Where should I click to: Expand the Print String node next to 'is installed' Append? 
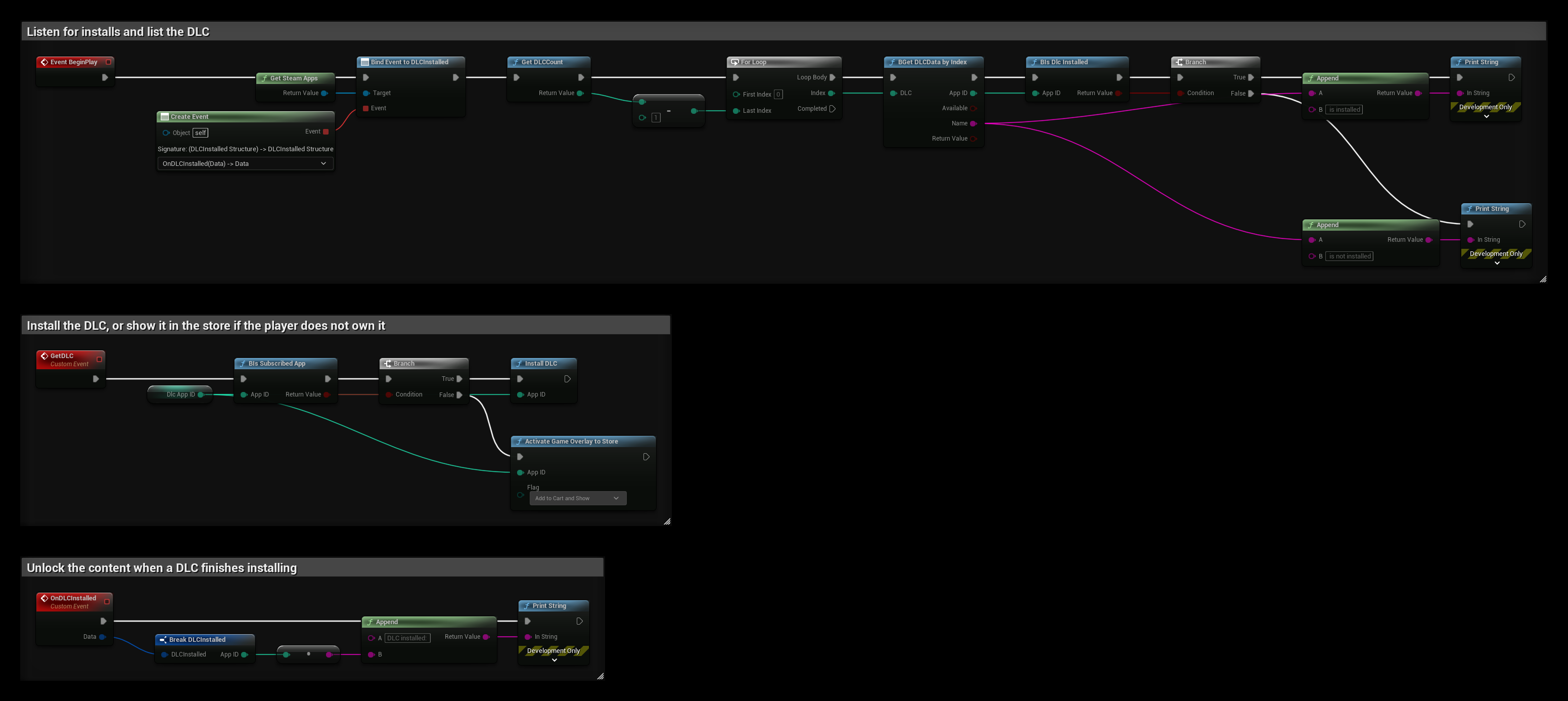click(1487, 116)
